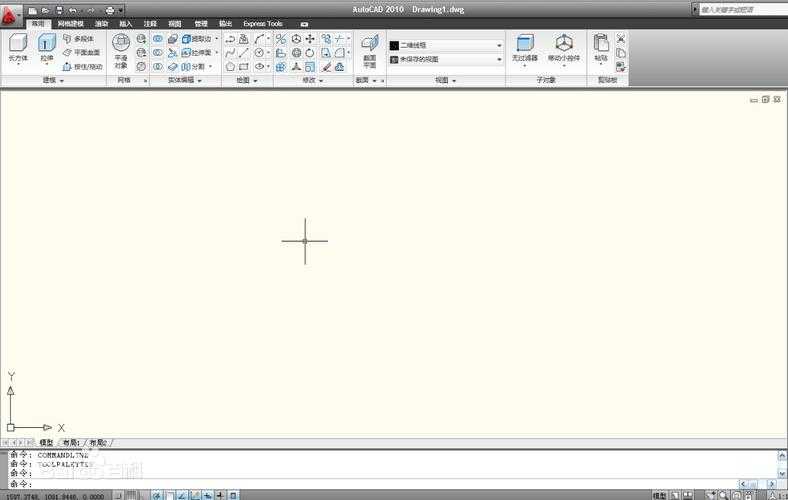
Task: Click the 无过滤器 (No Filter) subobject icon
Action: [x=525, y=44]
